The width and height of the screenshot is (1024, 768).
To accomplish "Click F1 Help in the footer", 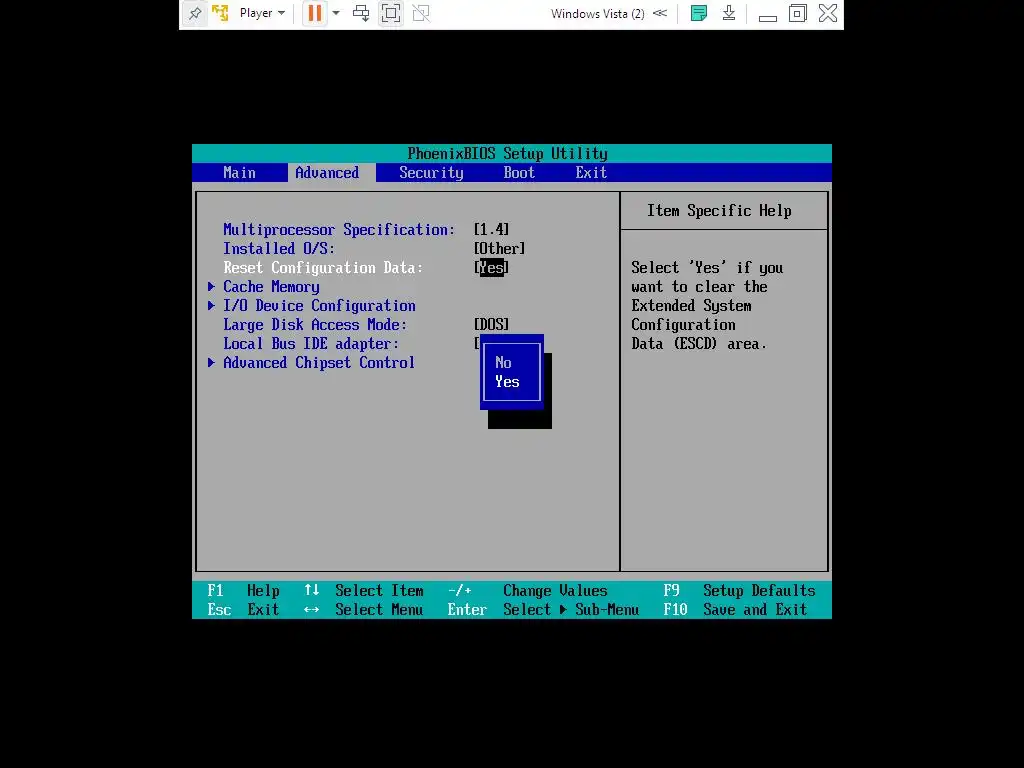I will 244,591.
